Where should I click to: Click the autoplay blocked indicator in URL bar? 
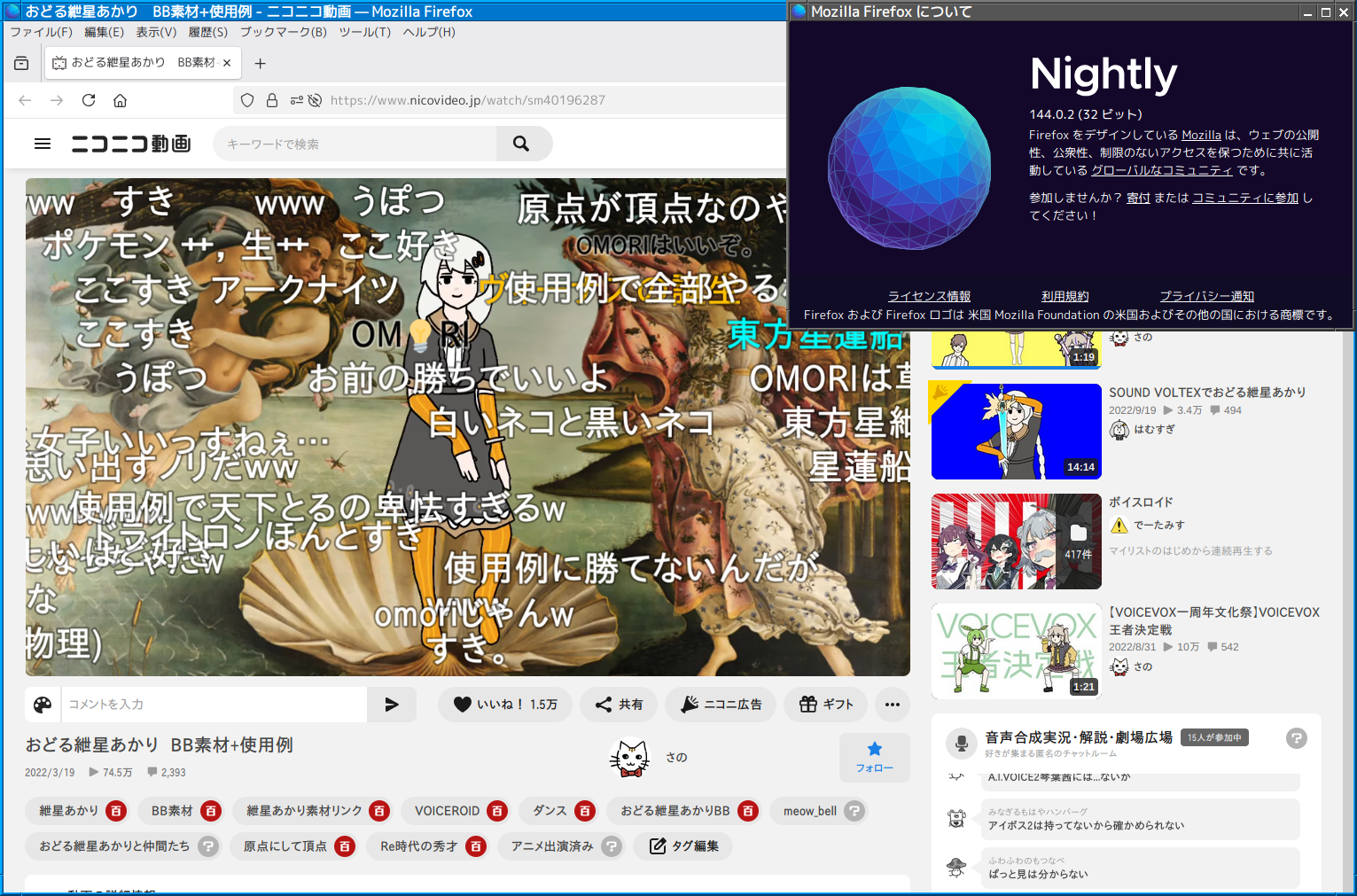pyautogui.click(x=315, y=100)
